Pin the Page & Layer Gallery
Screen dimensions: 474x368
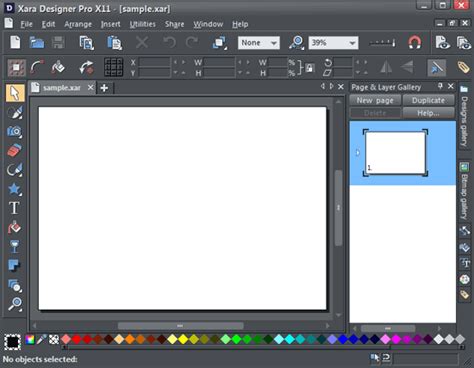pyautogui.click(x=440, y=86)
